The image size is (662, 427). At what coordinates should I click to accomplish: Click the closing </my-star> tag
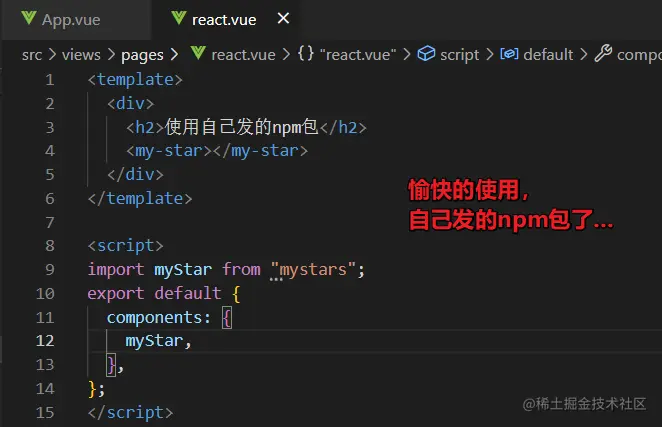point(260,151)
